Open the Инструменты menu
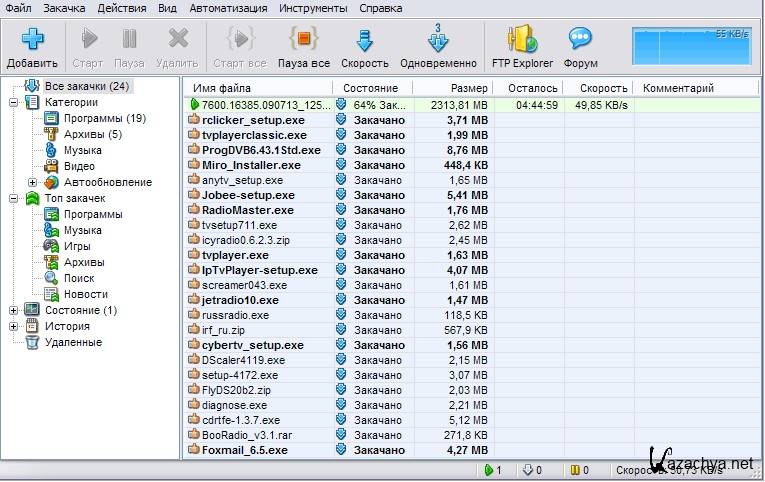Screen dimensions: 765x482 [313, 8]
